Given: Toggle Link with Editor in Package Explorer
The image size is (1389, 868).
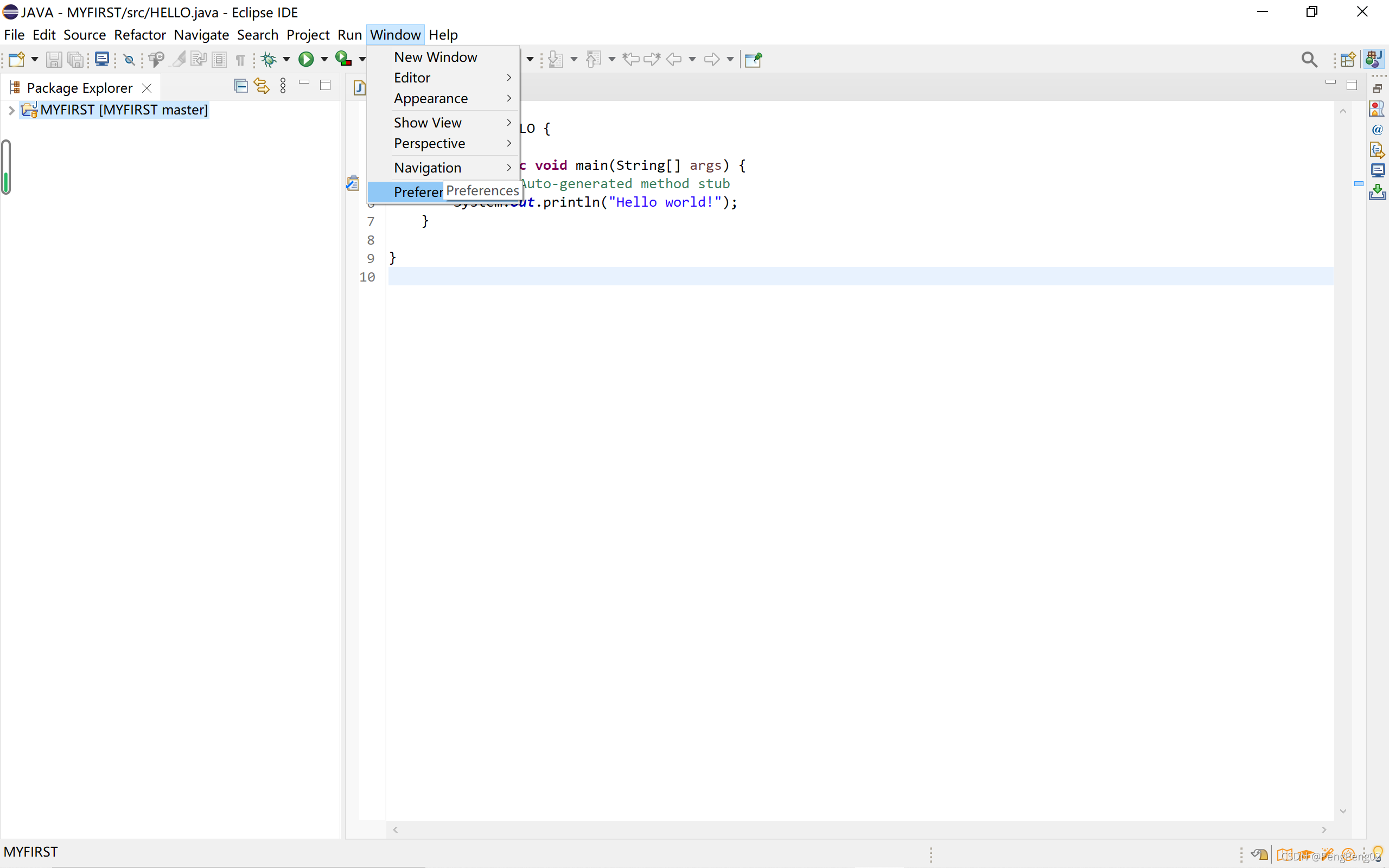Looking at the screenshot, I should 262,86.
